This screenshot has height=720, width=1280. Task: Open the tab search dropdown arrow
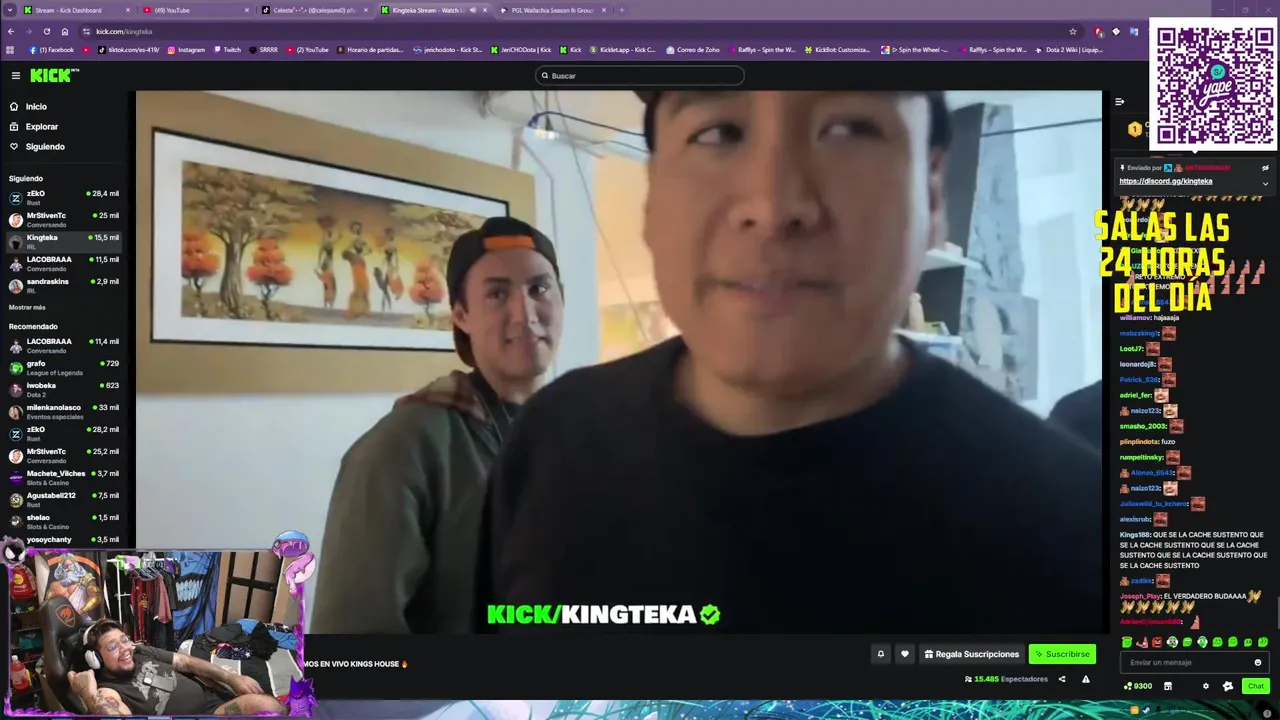[8, 10]
